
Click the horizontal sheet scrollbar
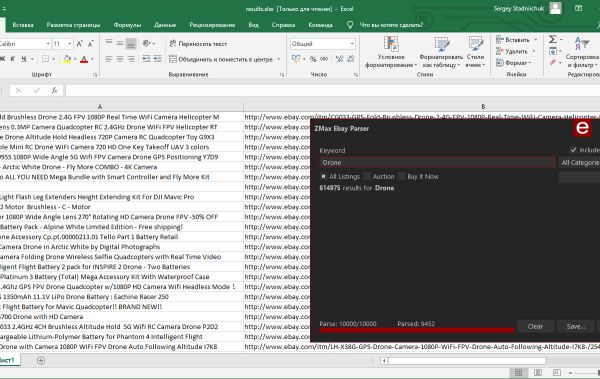click(466, 361)
